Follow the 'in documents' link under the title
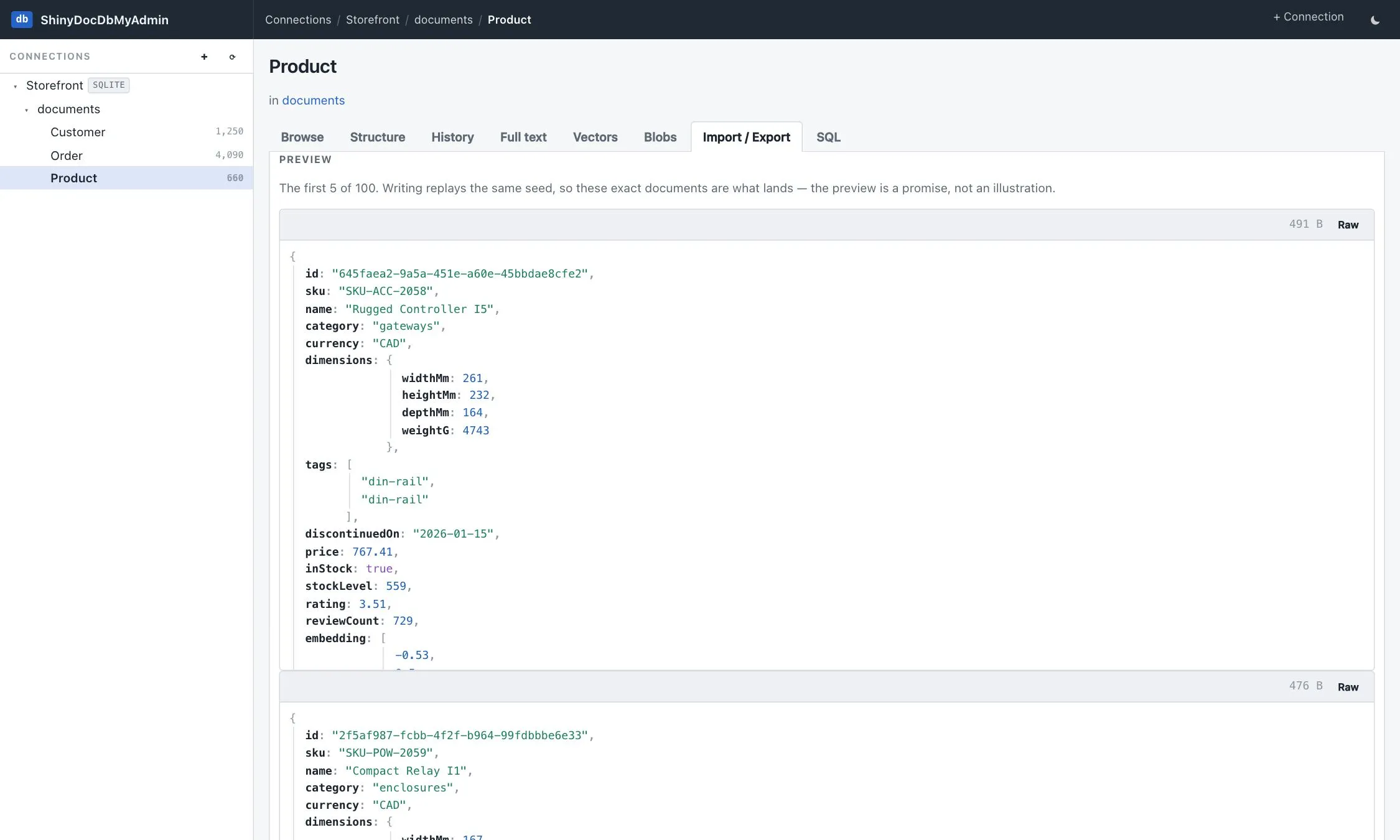Image resolution: width=1400 pixels, height=840 pixels. [x=313, y=100]
